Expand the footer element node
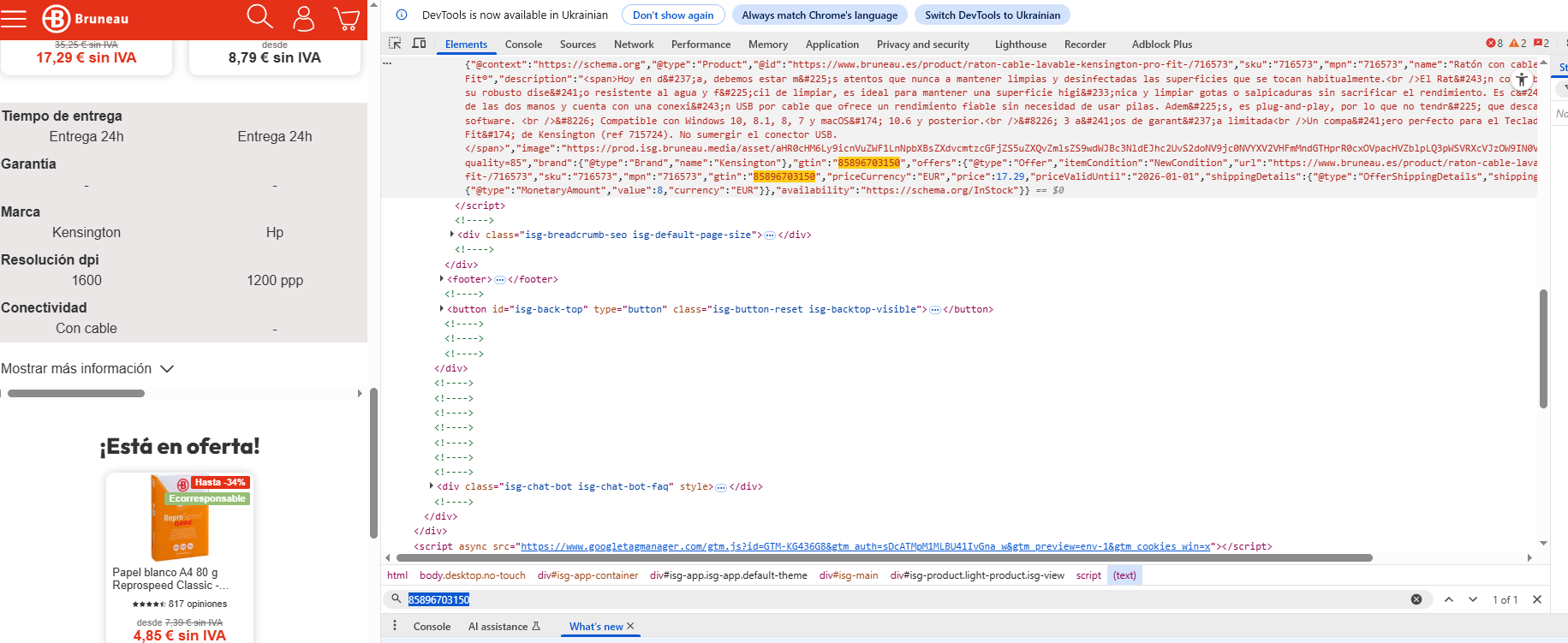Image resolution: width=1568 pixels, height=643 pixels. pyautogui.click(x=442, y=279)
